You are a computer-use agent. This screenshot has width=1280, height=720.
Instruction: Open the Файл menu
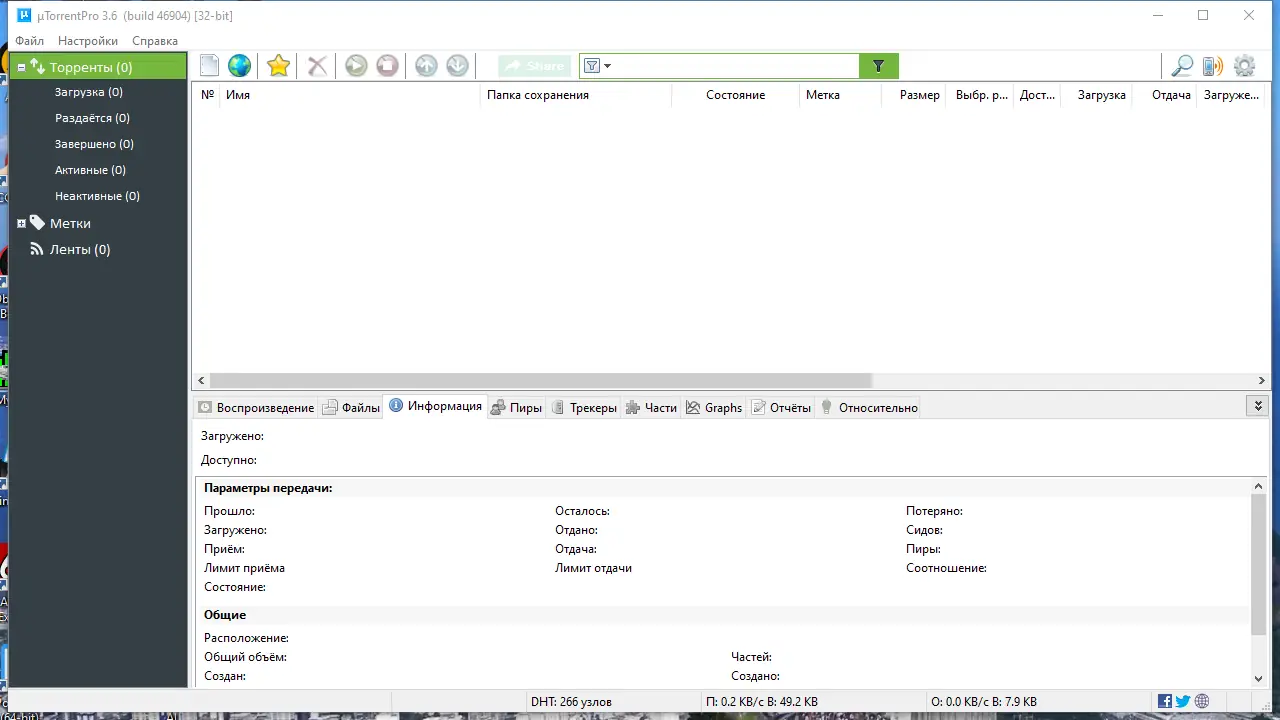click(29, 41)
